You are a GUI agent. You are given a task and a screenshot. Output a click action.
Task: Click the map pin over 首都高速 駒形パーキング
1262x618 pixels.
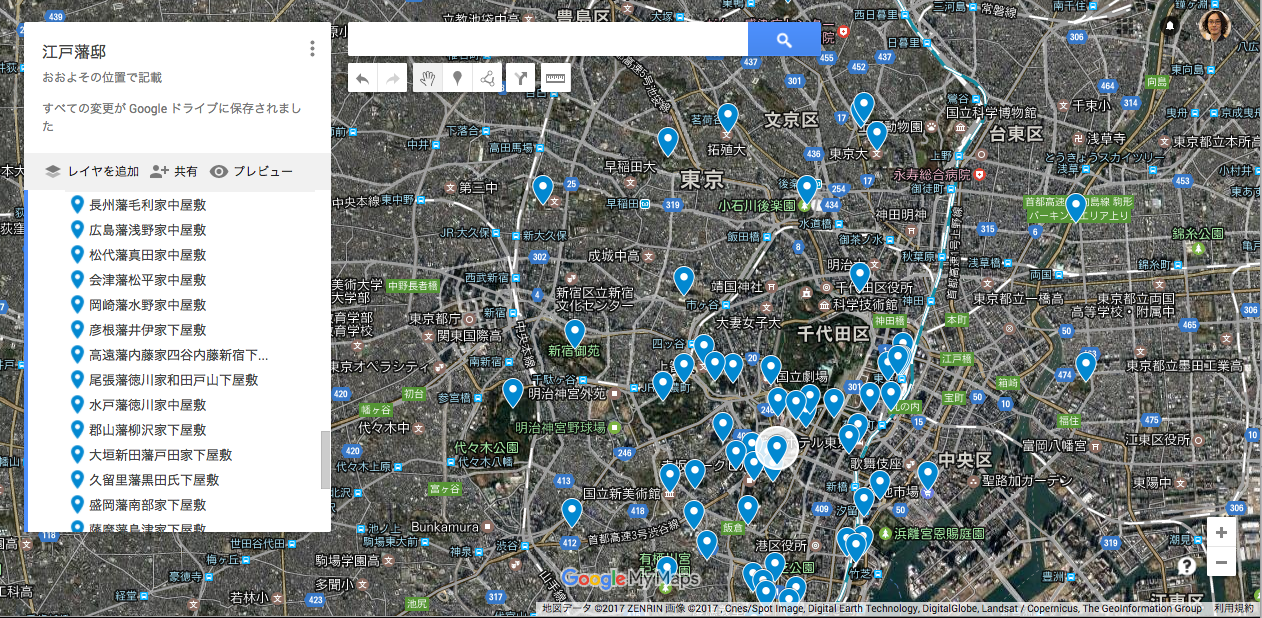click(1076, 207)
